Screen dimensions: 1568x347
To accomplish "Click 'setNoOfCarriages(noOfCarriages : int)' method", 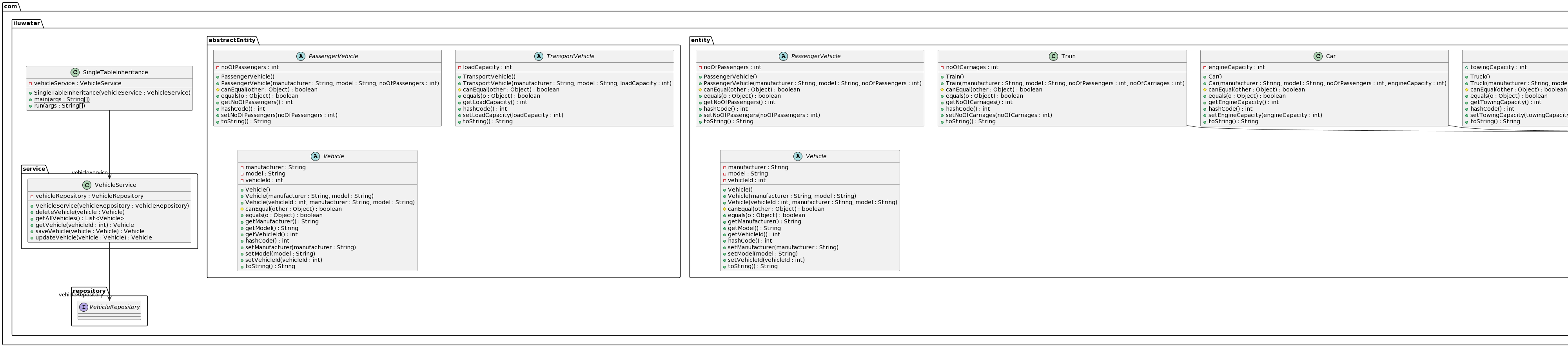I will point(999,115).
